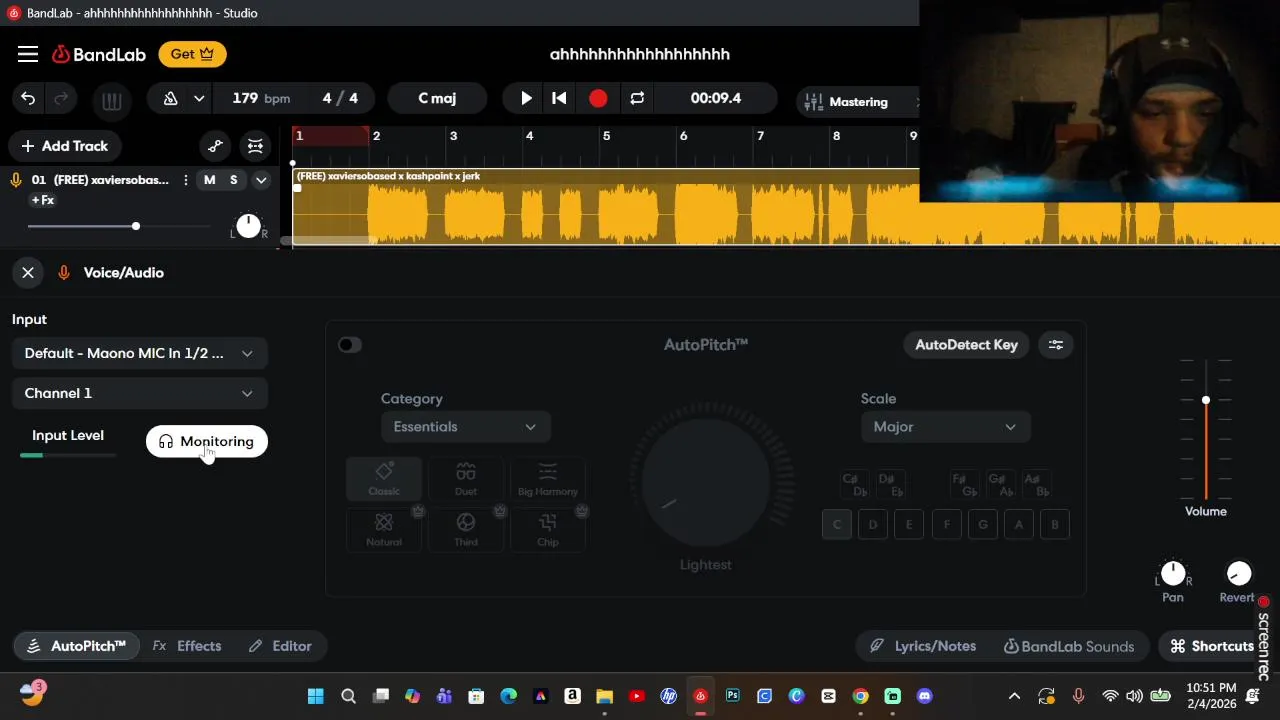Screen dimensions: 1280x720
Task: Select the Duet AutoPitch preset
Action: tap(466, 479)
